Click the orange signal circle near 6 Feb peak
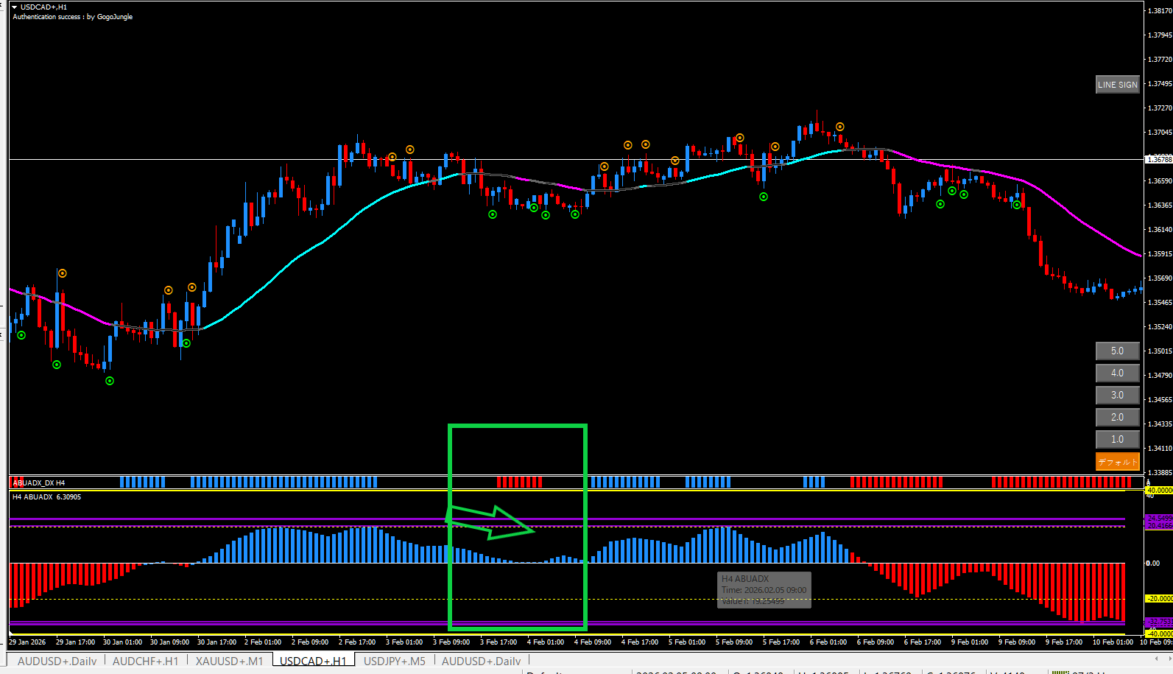The height and width of the screenshot is (674, 1173). (x=840, y=127)
